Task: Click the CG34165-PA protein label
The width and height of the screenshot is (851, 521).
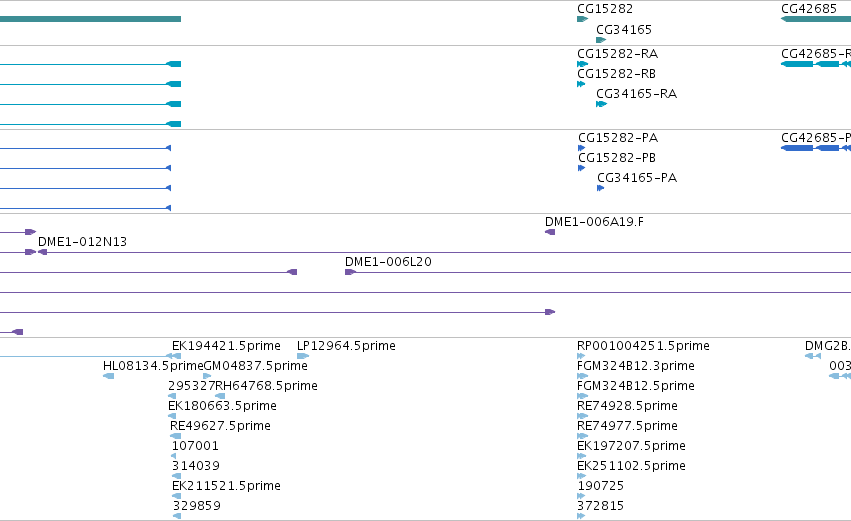Action: coord(637,178)
